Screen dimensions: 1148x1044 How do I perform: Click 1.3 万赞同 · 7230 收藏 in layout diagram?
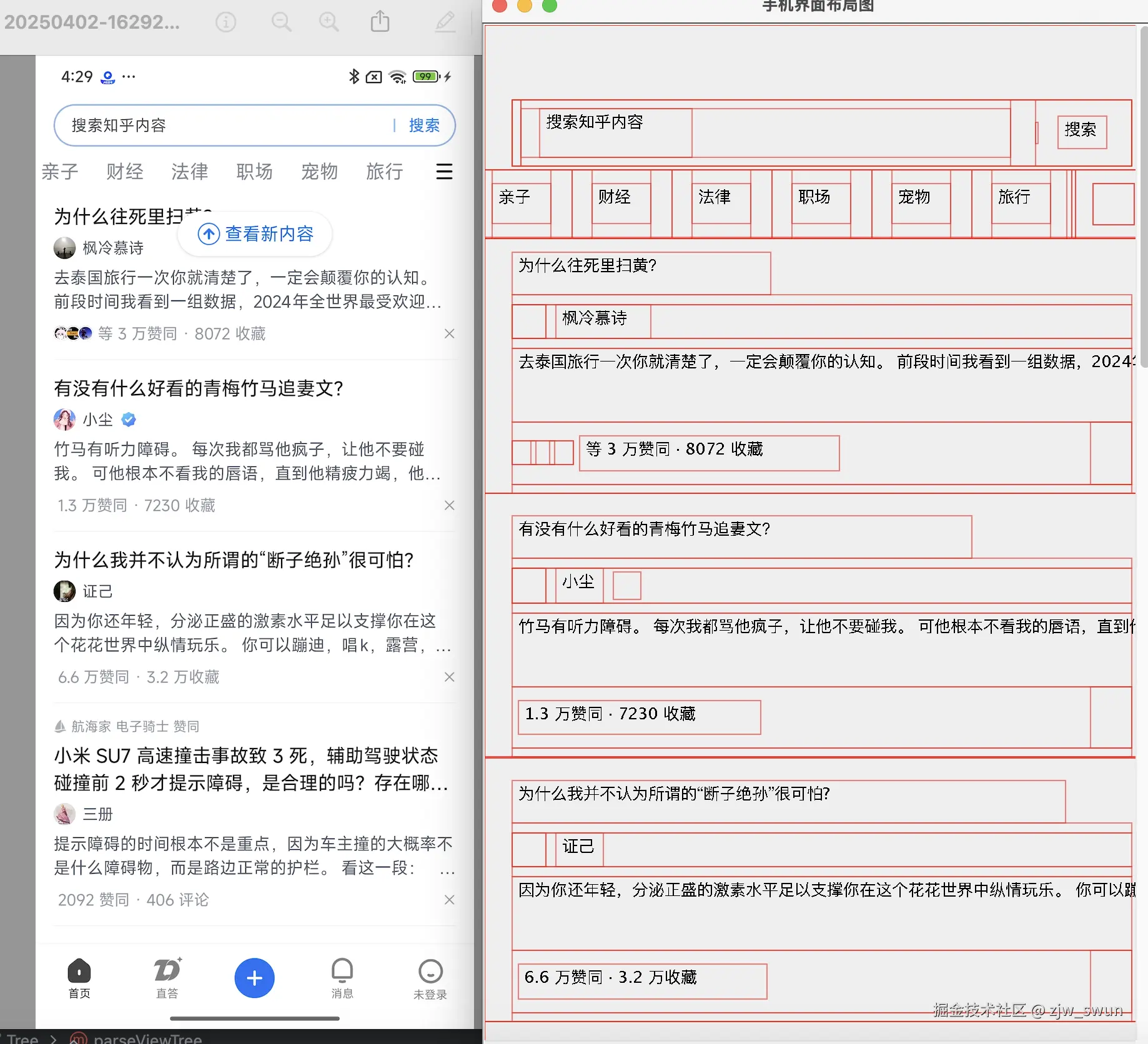(x=640, y=717)
